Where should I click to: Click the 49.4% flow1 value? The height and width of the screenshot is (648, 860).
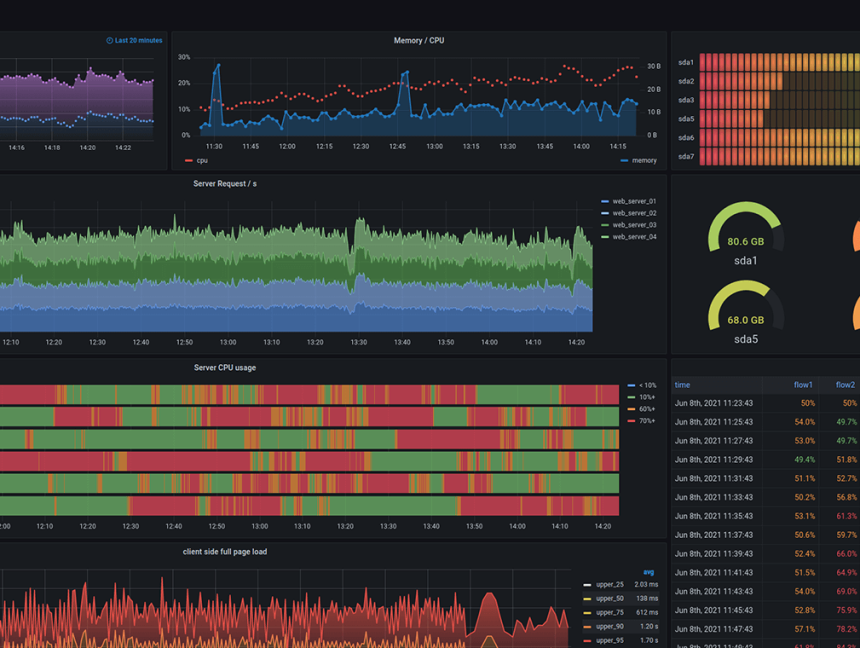(x=805, y=460)
